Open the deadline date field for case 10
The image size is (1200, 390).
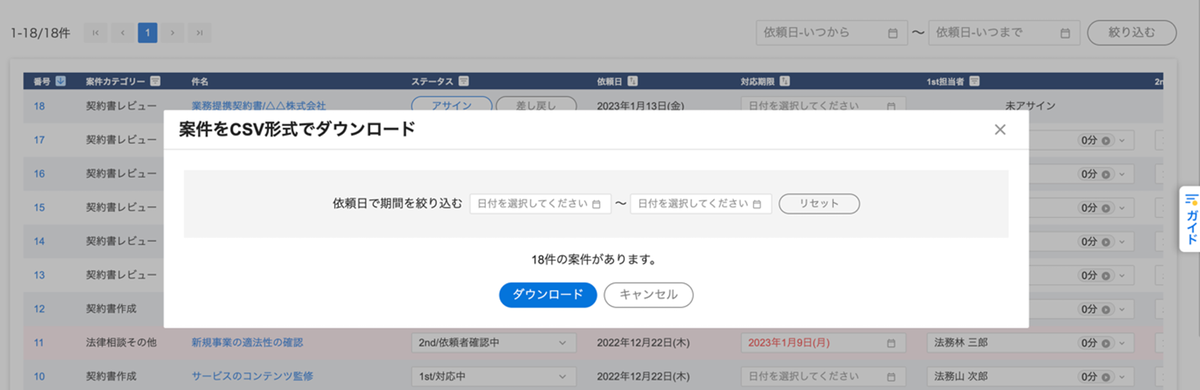tap(823, 377)
